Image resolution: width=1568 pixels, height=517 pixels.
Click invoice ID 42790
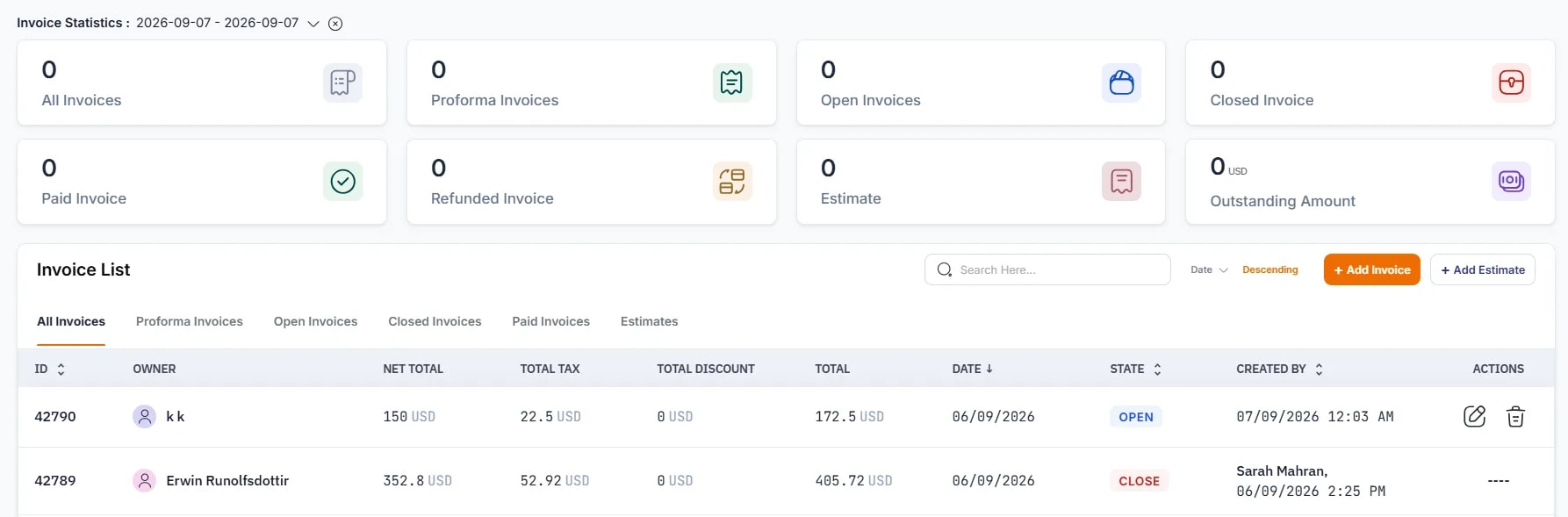coord(55,416)
